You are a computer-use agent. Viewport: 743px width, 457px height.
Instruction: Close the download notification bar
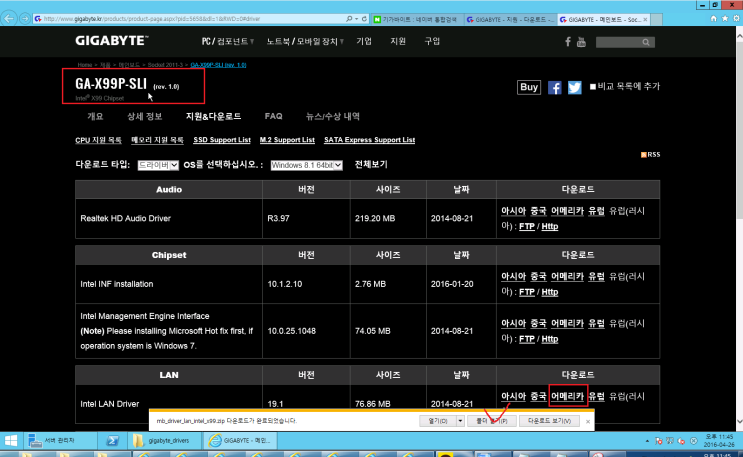click(588, 421)
